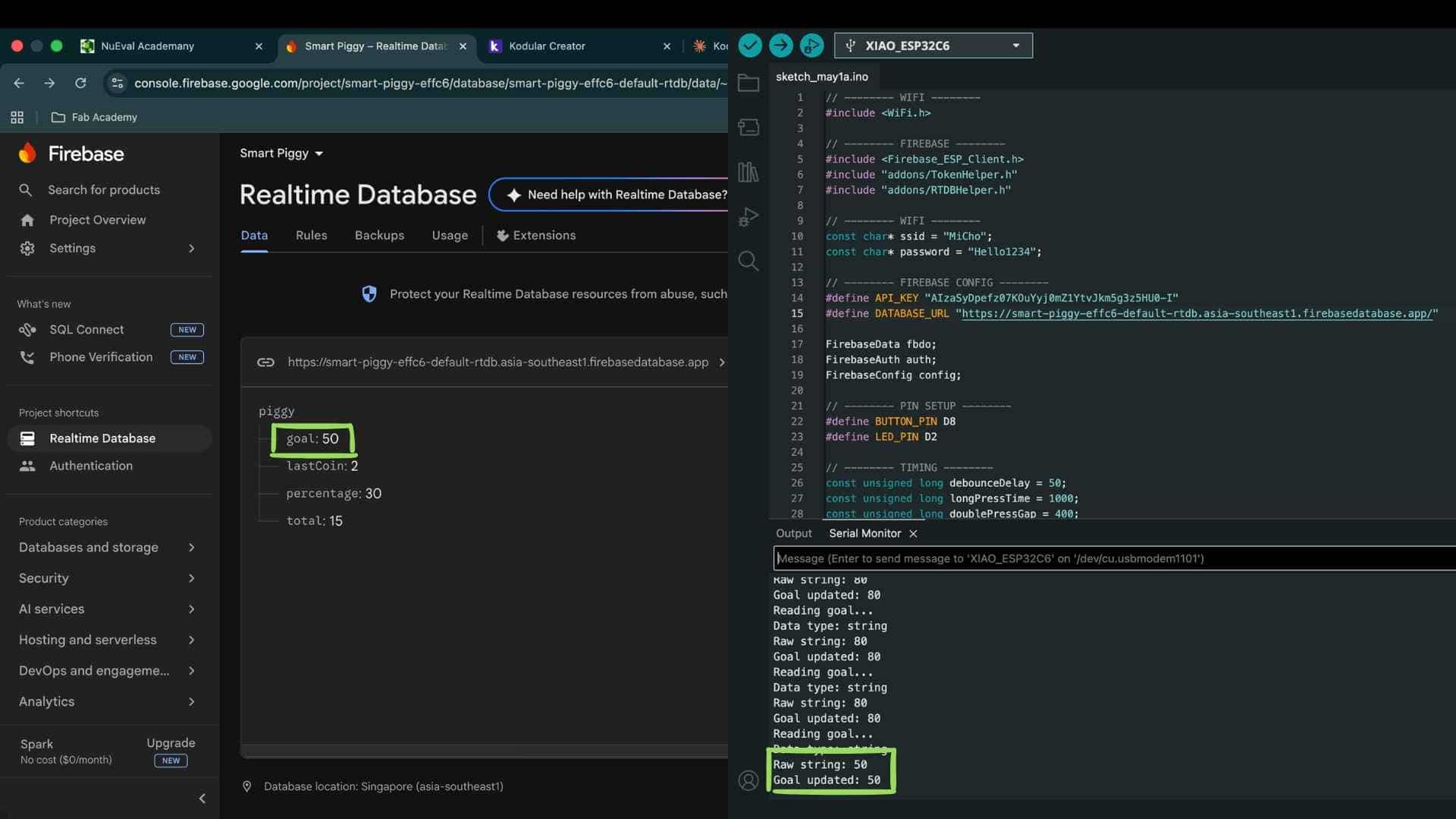Screen dimensions: 1456x819
Task: Close the Serial Monitor tab
Action: tap(913, 534)
